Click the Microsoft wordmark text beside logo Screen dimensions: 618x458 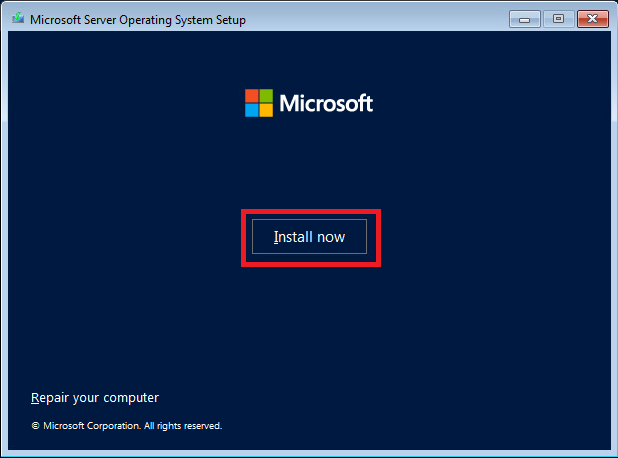326,103
